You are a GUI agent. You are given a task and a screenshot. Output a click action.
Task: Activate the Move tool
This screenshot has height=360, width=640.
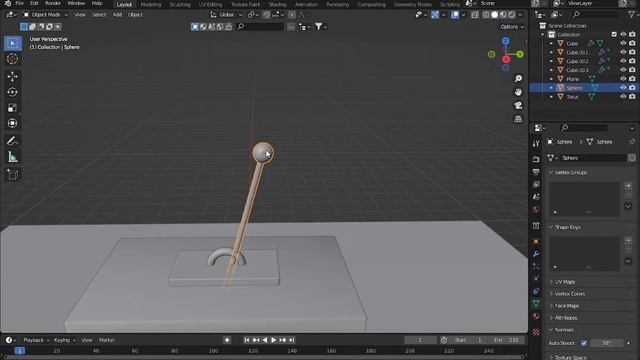click(12, 76)
